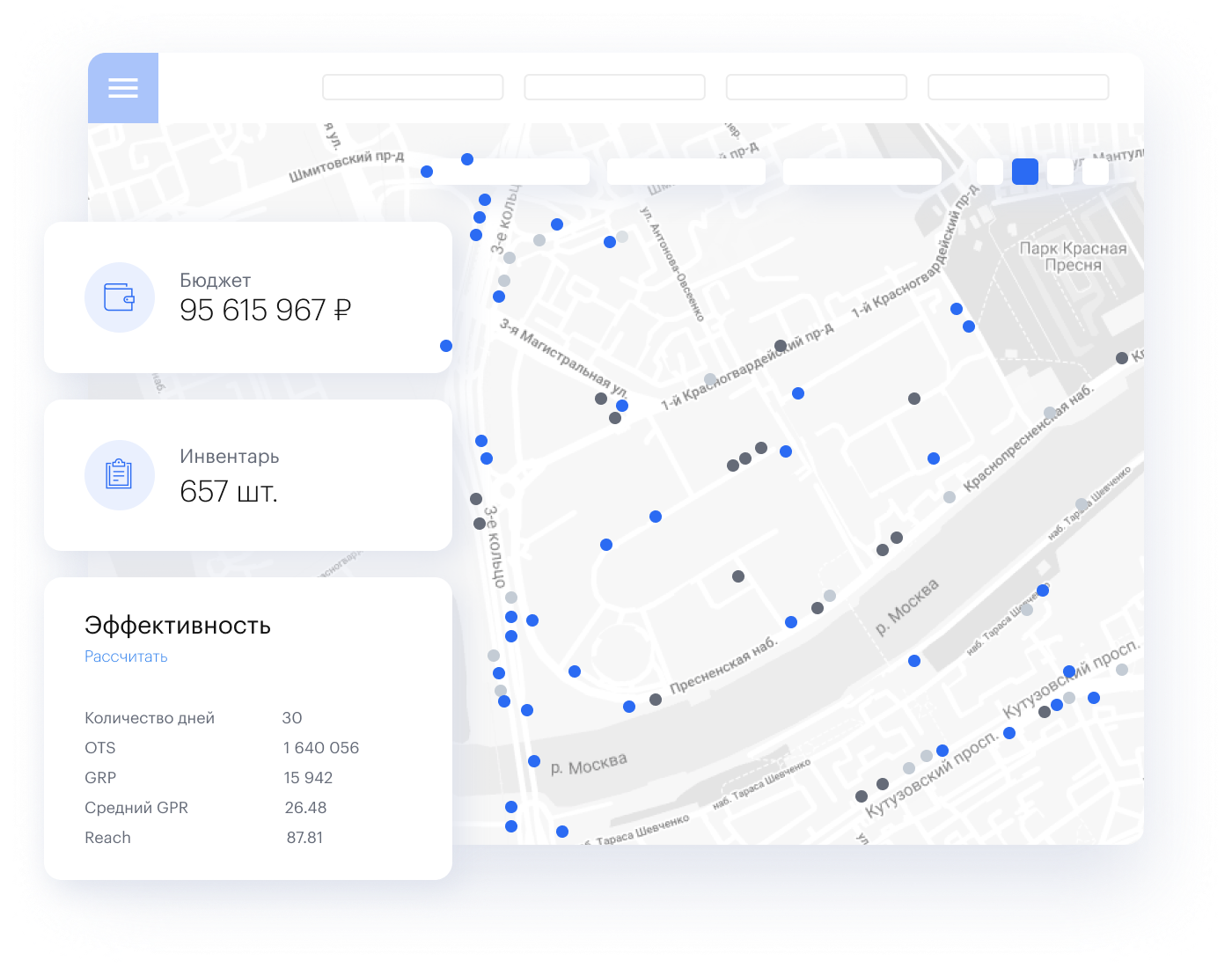Click the blue marker beside the Бюджет card
The width and height of the screenshot is (1232, 968).
(446, 346)
